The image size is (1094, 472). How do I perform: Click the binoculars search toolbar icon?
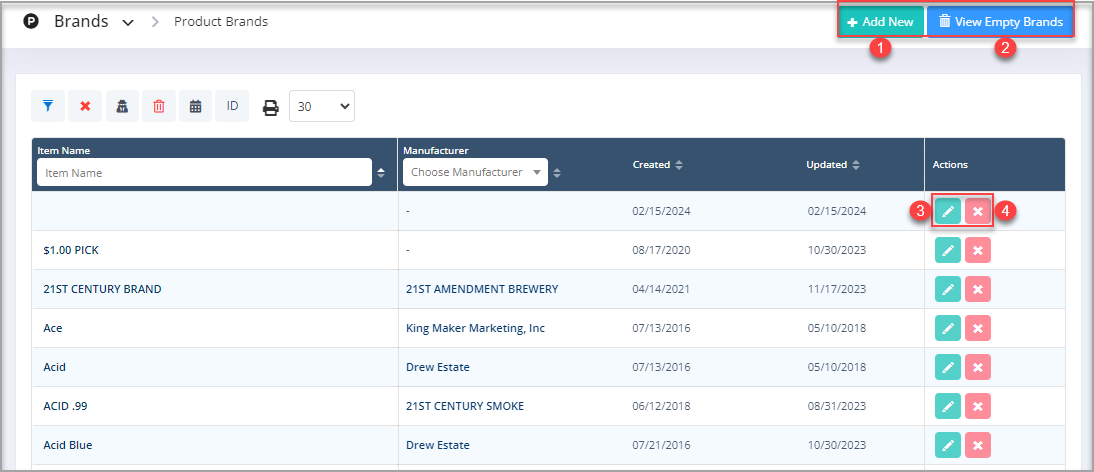tap(122, 106)
